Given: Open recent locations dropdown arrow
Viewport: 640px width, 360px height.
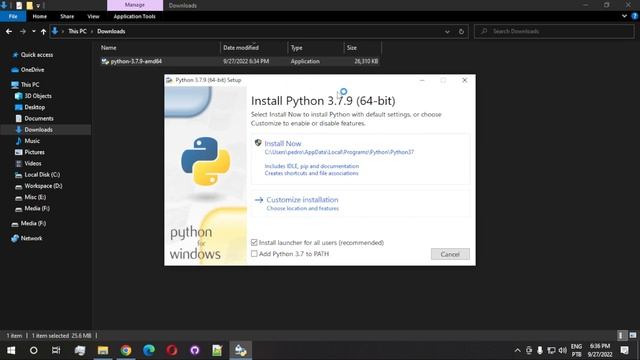Looking at the screenshot, I should (x=33, y=31).
